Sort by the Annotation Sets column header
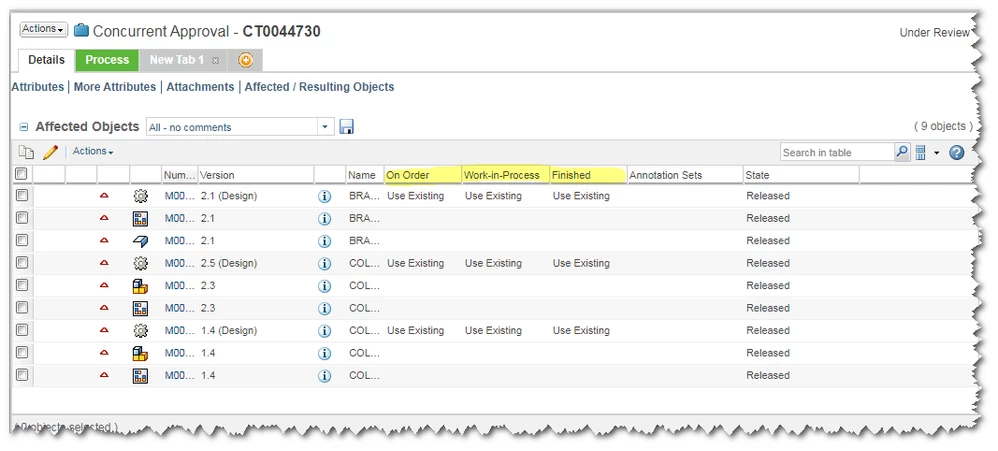 click(x=685, y=175)
